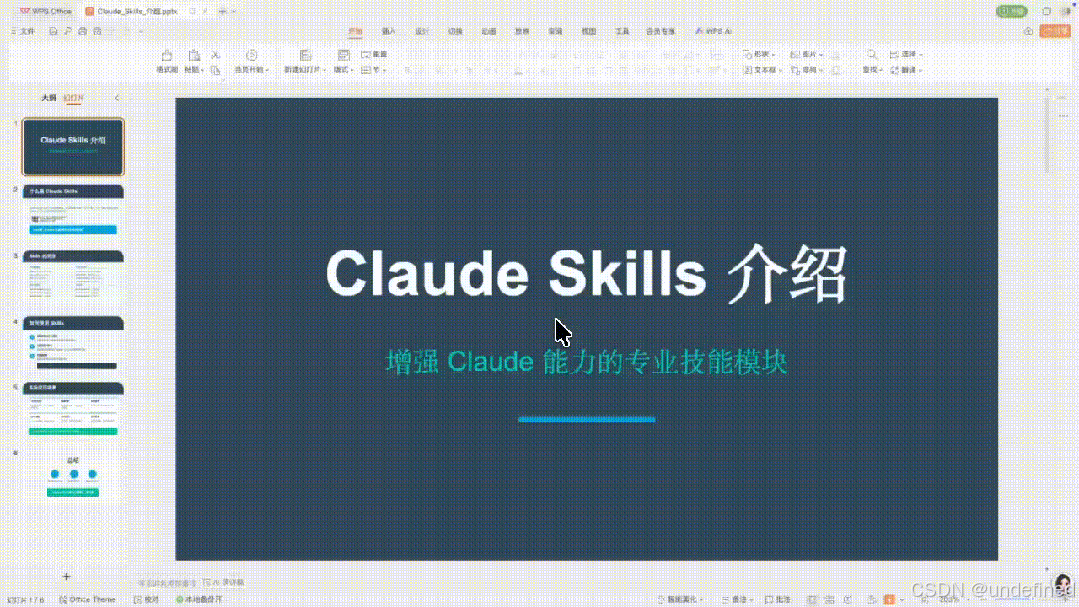Viewport: 1079px width, 607px height.
Task: Click the green login pill button
Action: [1012, 11]
